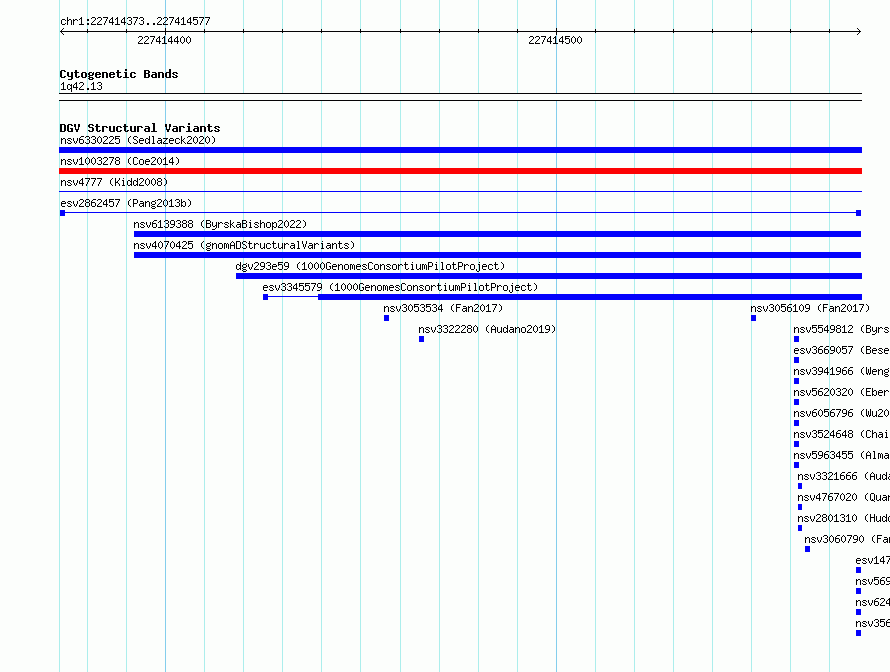Viewport: 890px width, 672px height.
Task: Click the 1q42.13 band label
Action: 81,86
